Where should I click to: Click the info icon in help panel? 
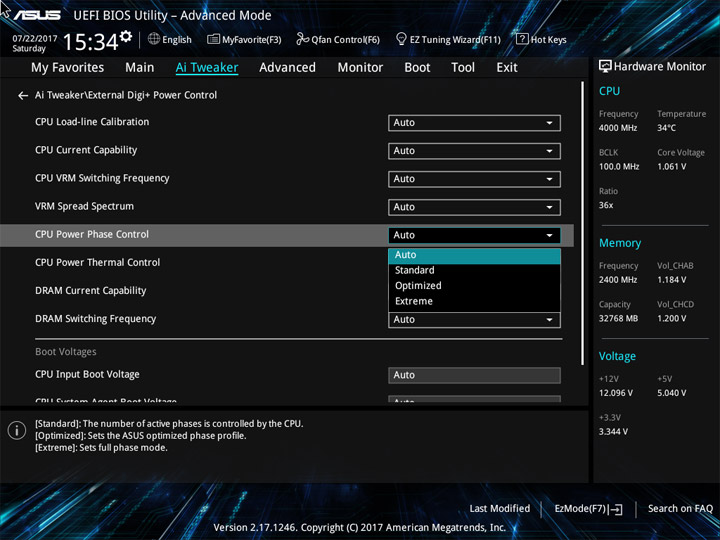[17, 431]
